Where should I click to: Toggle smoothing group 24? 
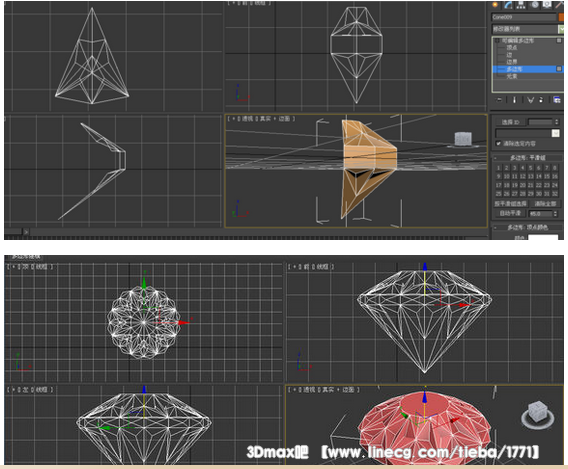tap(555, 185)
